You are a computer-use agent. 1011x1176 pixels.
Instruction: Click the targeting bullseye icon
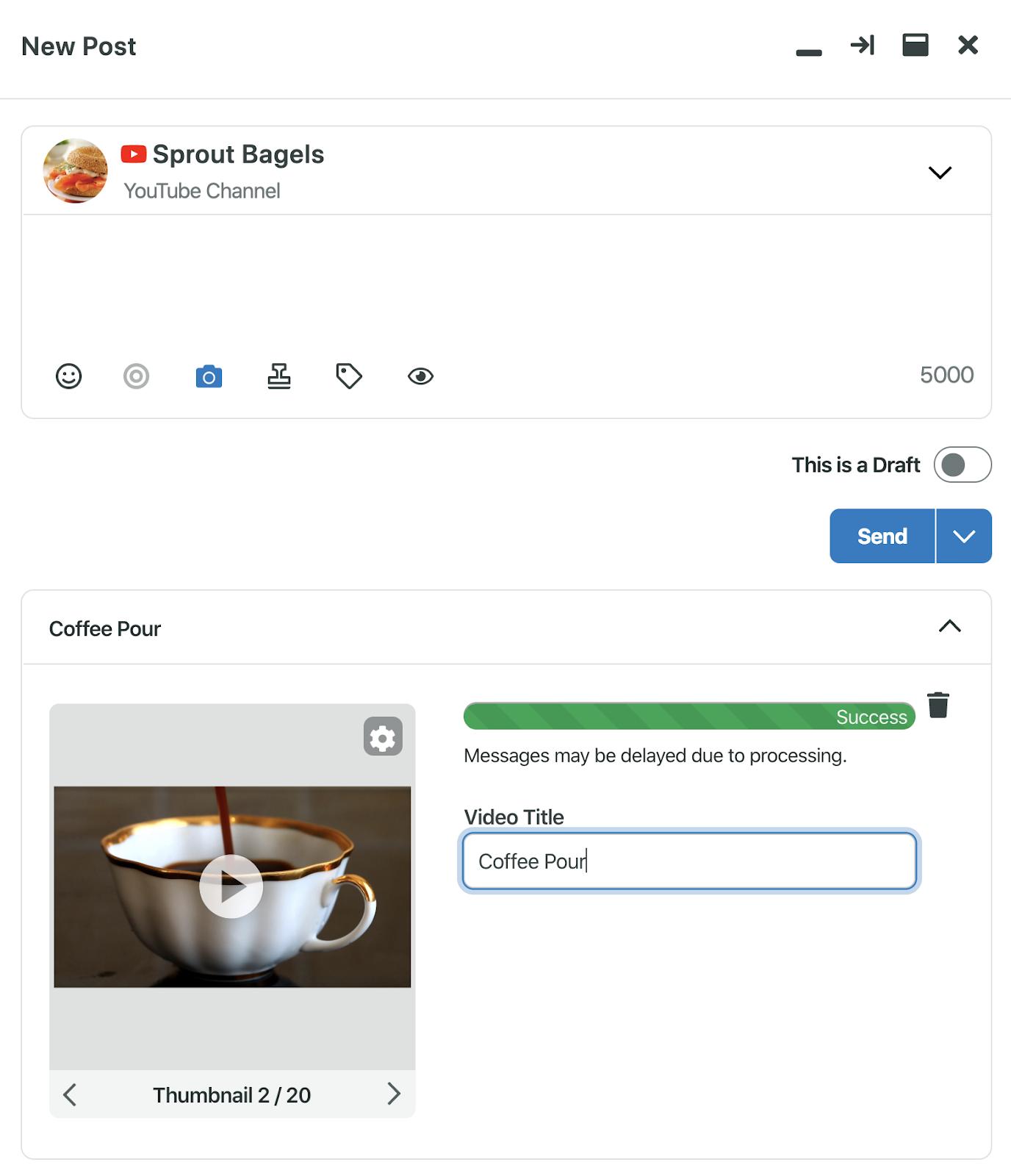[136, 376]
